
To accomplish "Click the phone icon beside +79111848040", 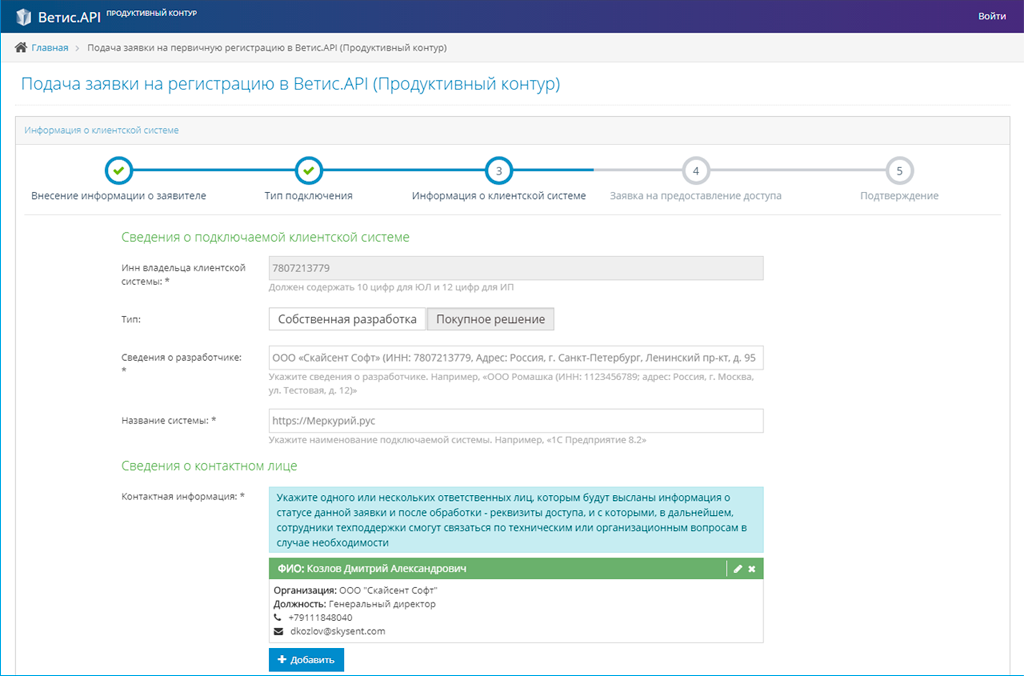I will (278, 618).
